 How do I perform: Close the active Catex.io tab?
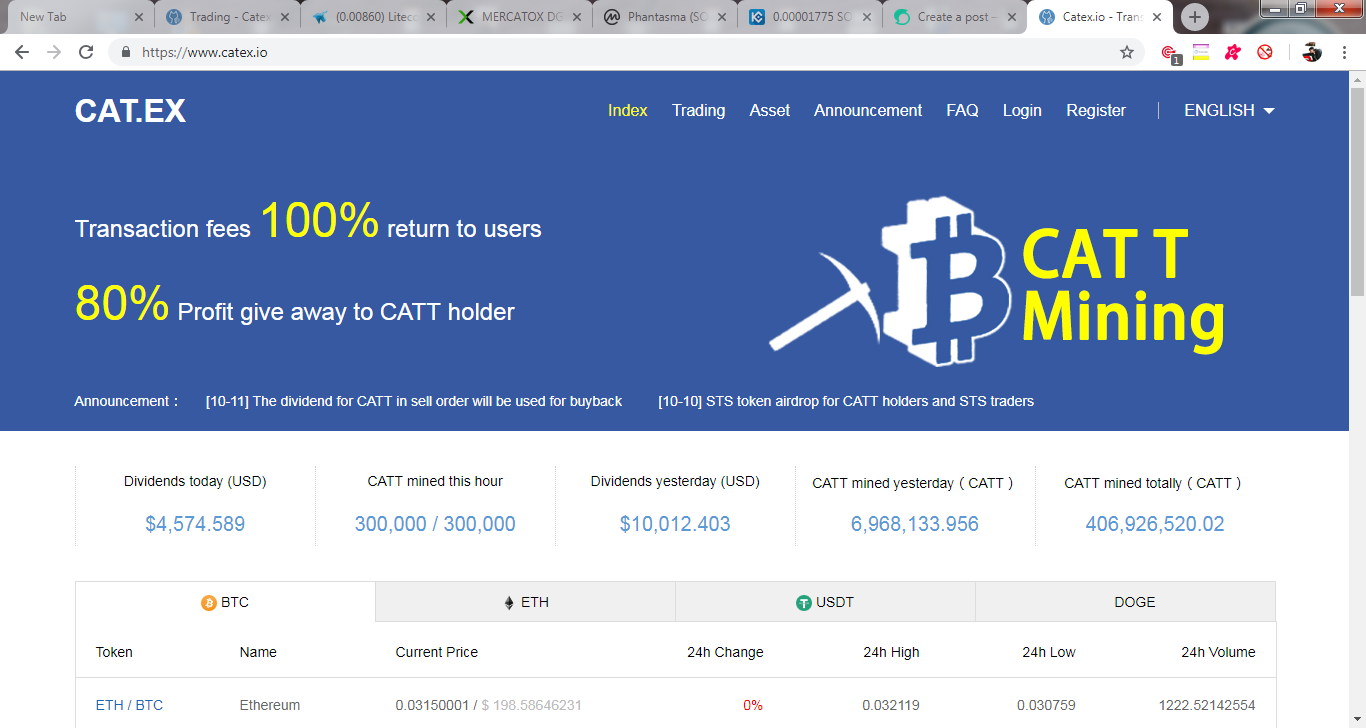(x=1158, y=17)
